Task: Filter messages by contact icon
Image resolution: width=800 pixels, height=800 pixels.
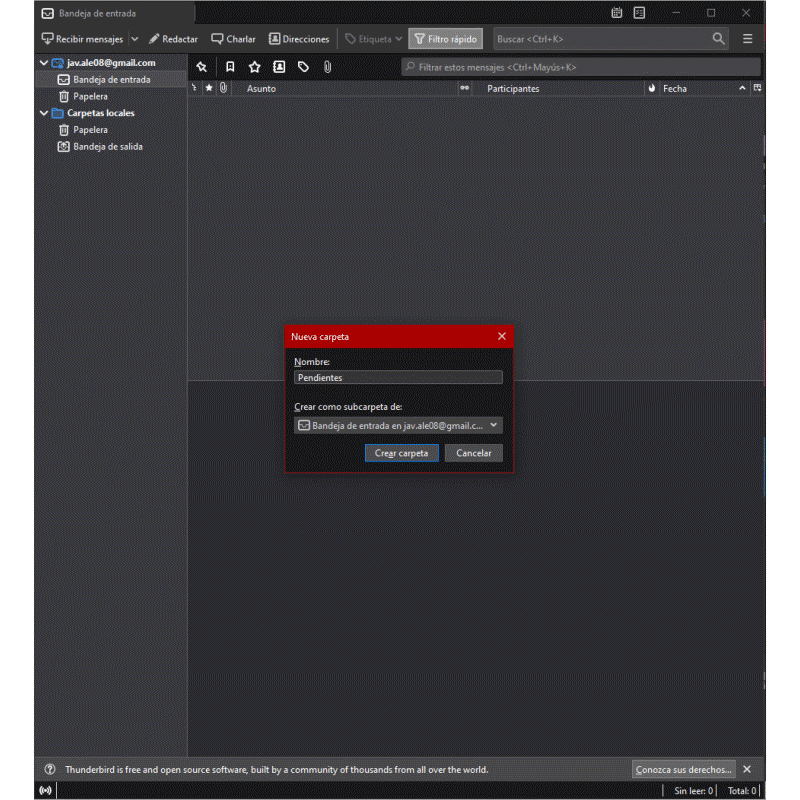Action: (x=279, y=67)
